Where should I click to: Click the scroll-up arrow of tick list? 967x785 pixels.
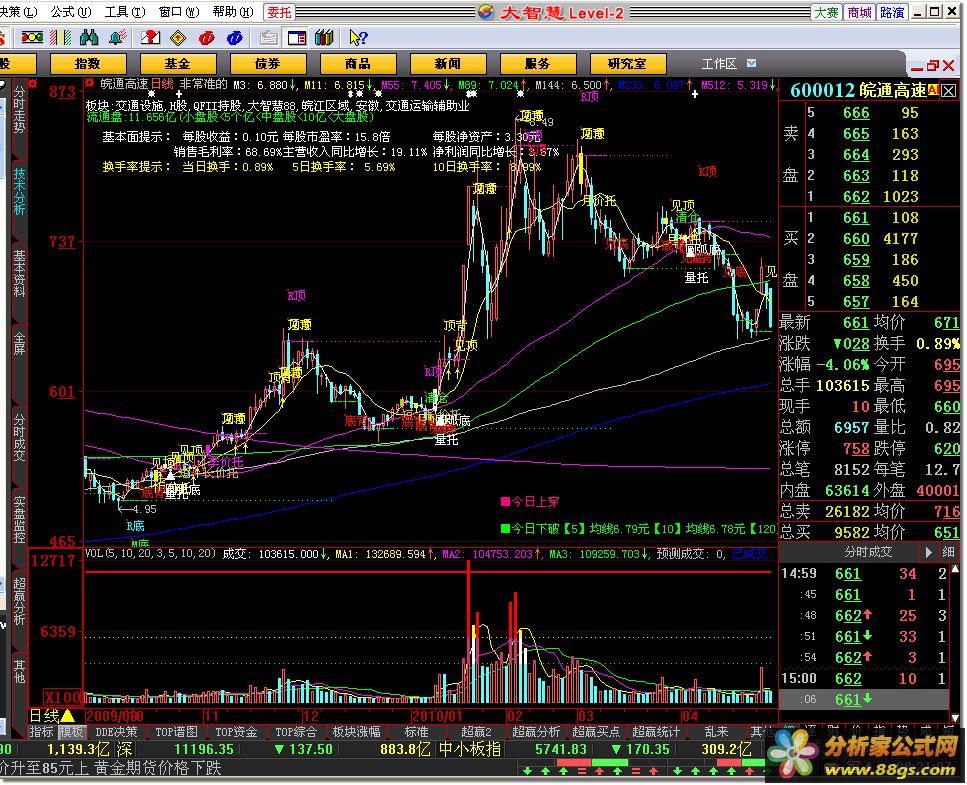tap(955, 569)
